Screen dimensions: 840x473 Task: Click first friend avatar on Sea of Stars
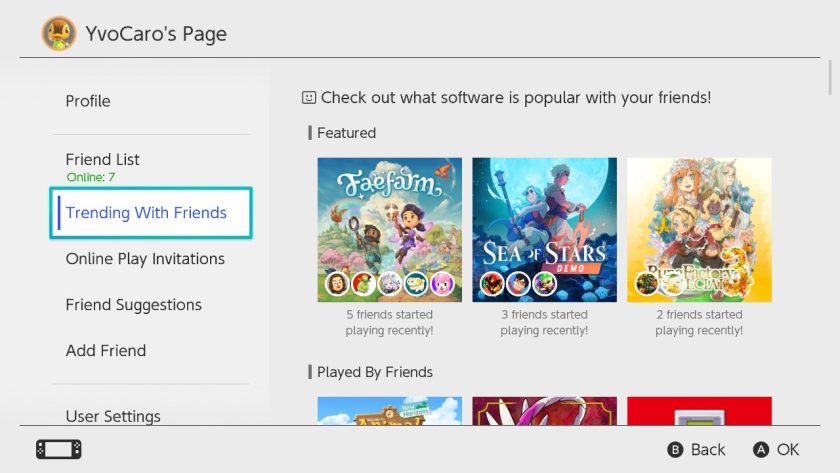[x=492, y=284]
